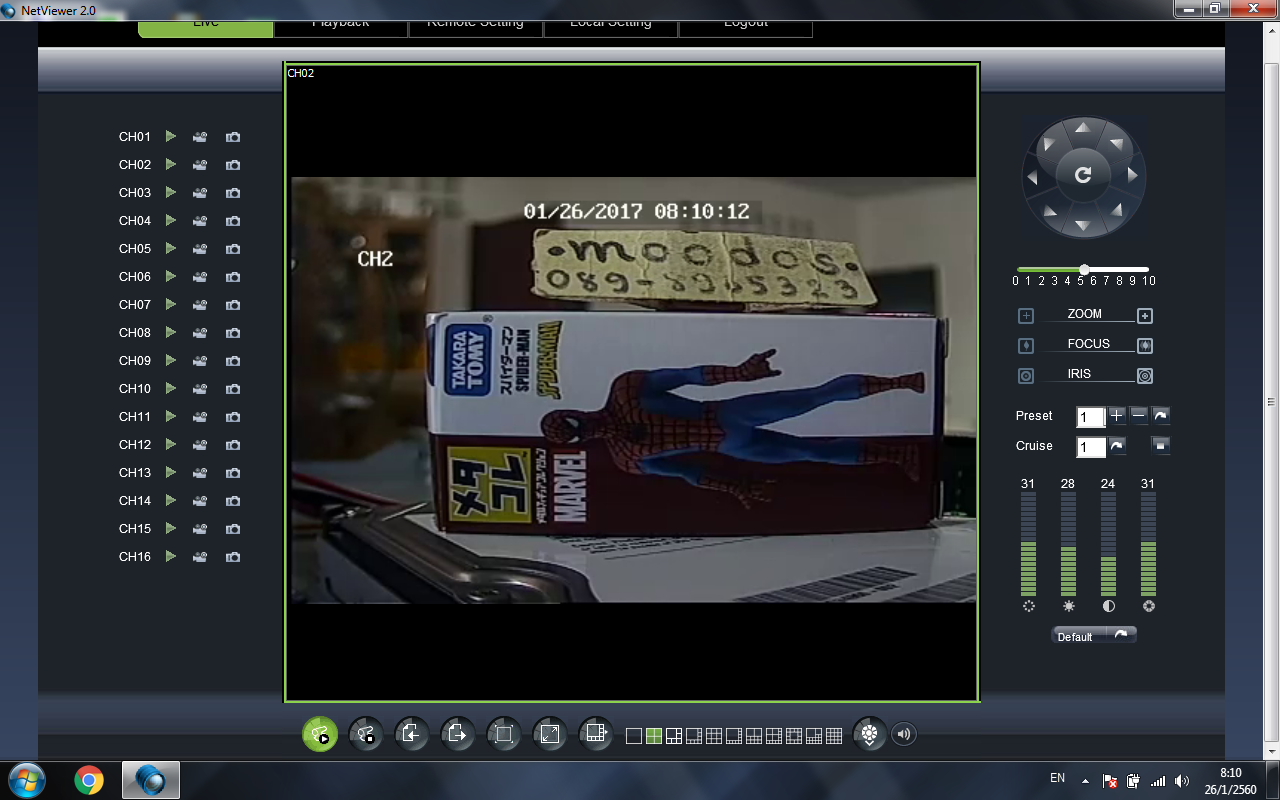Close the iris with the left IRIS button
This screenshot has width=1280, height=800.
(1026, 376)
